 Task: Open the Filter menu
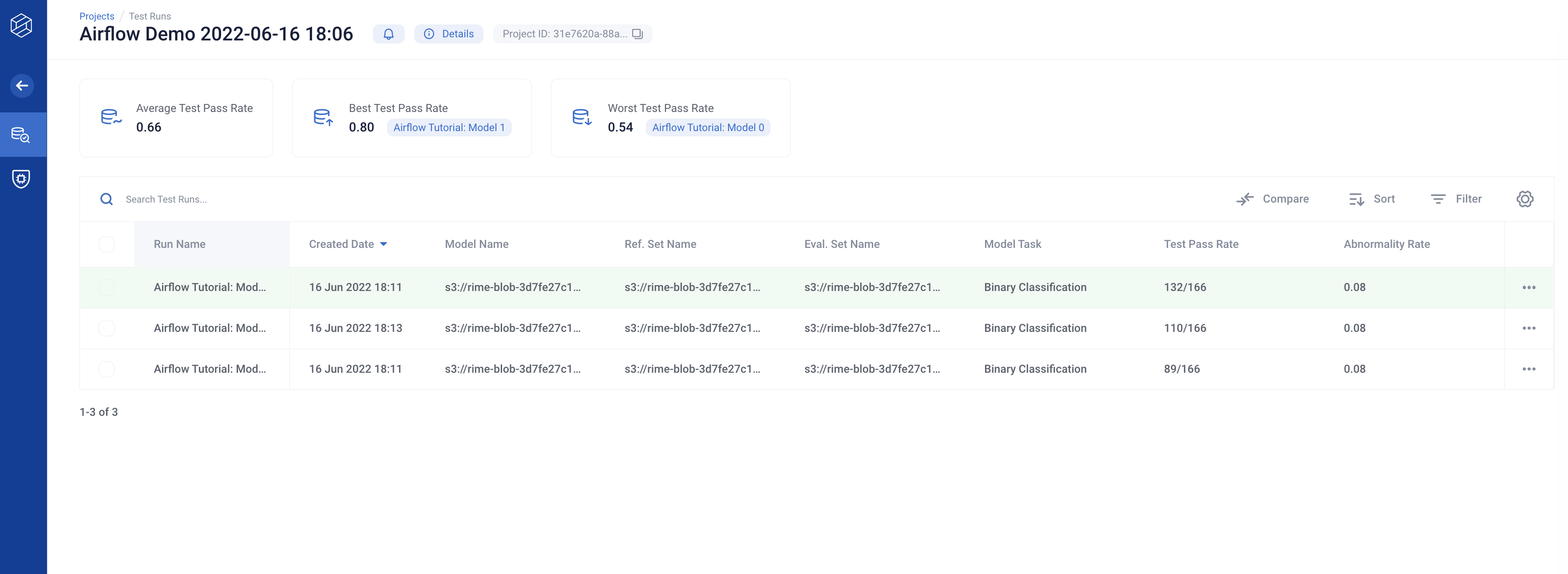tap(1455, 199)
